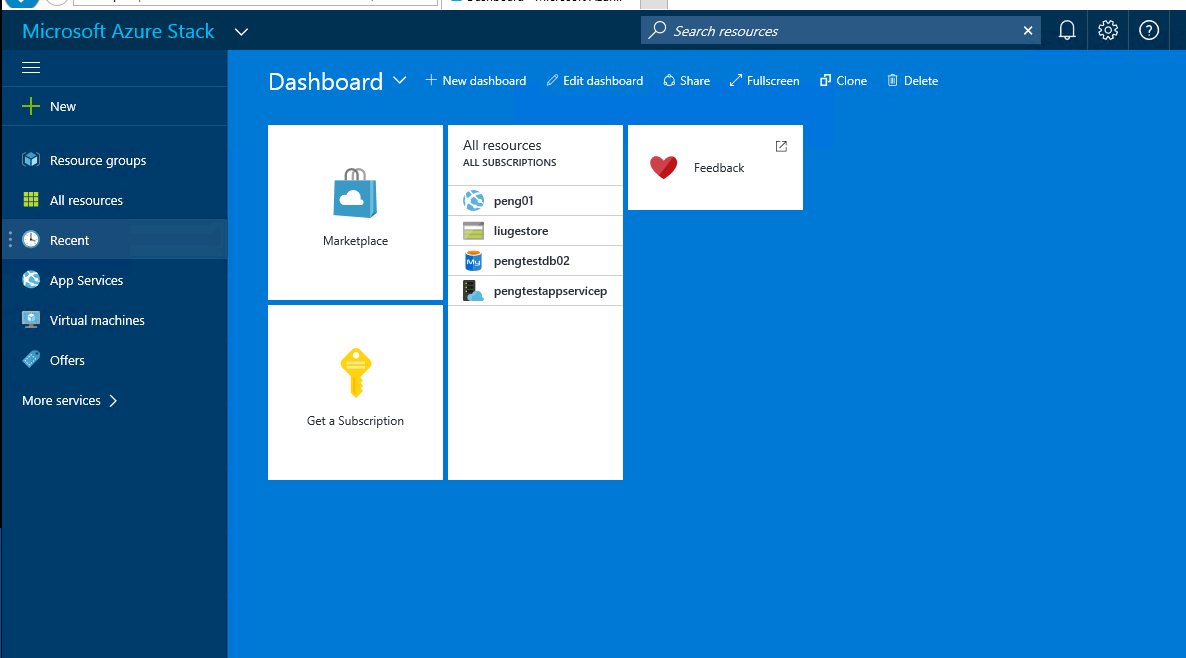The height and width of the screenshot is (658, 1186).
Task: Open Virtual machines list
Action: click(114, 320)
